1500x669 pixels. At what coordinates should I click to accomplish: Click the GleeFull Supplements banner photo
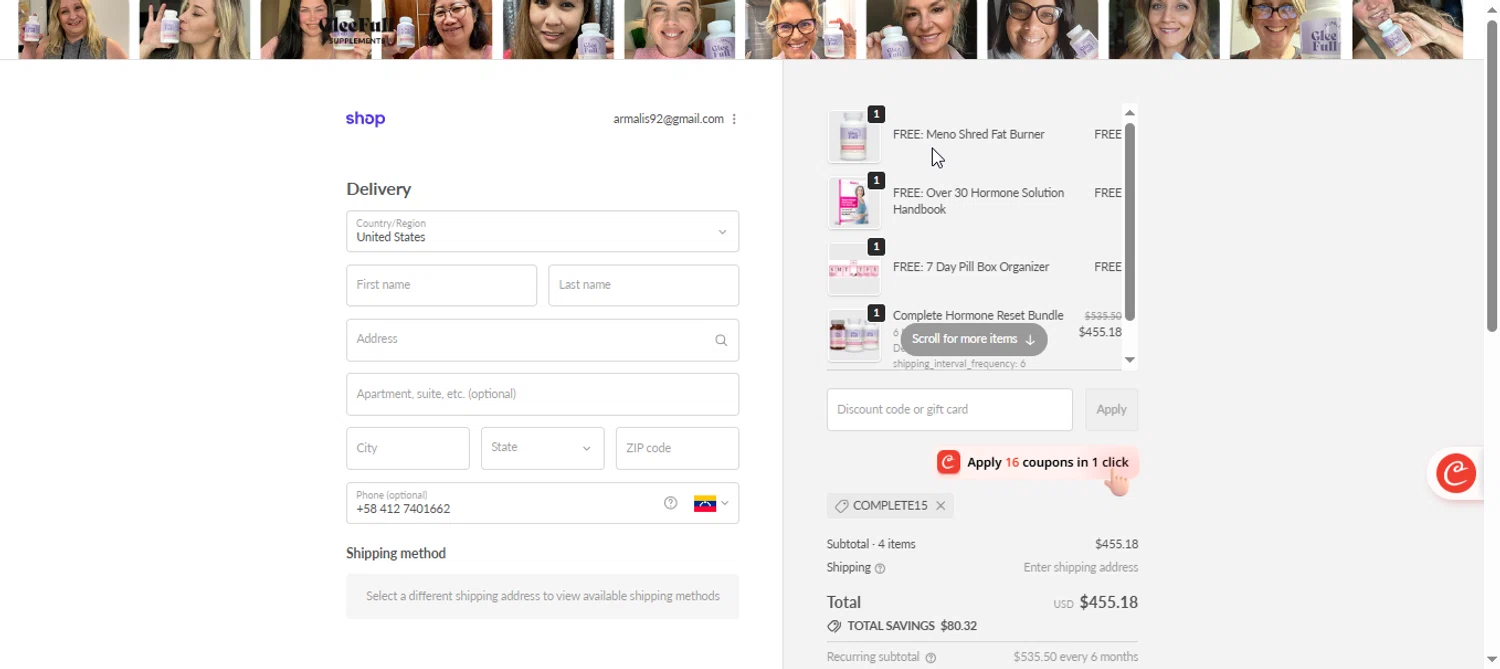pos(315,29)
